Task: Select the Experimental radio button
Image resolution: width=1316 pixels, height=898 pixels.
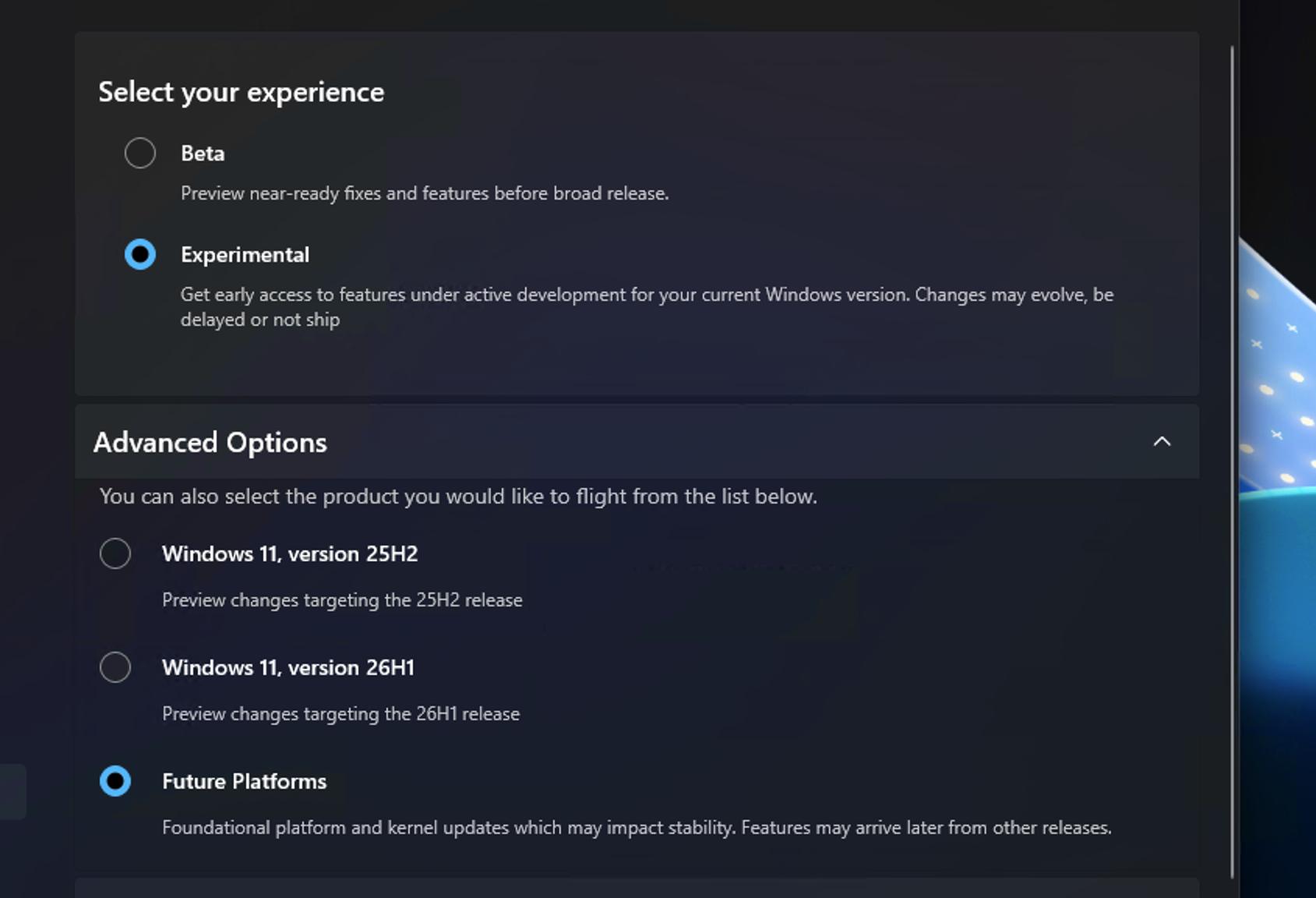Action: pos(140,255)
